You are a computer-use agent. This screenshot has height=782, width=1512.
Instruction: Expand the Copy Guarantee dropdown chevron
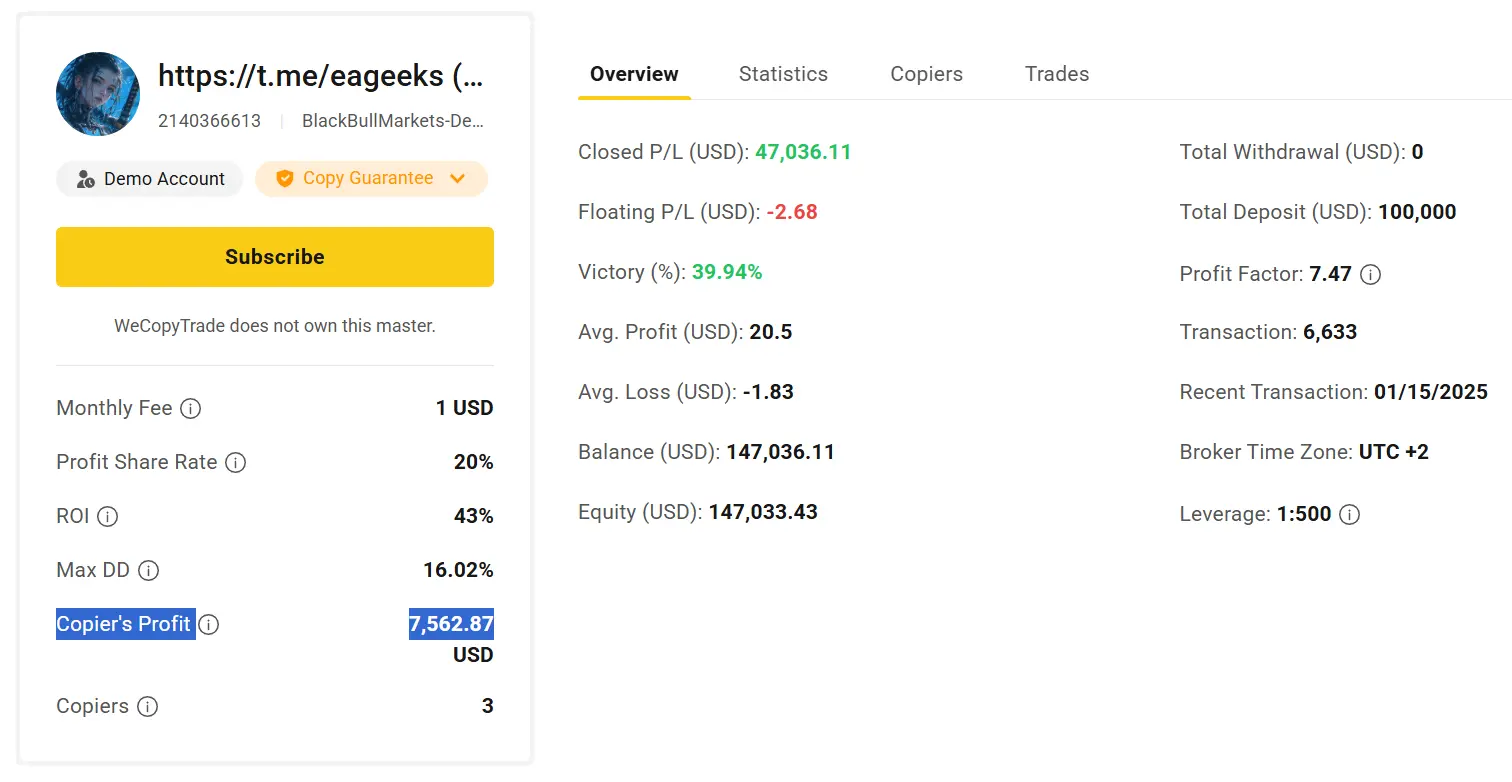coord(458,179)
